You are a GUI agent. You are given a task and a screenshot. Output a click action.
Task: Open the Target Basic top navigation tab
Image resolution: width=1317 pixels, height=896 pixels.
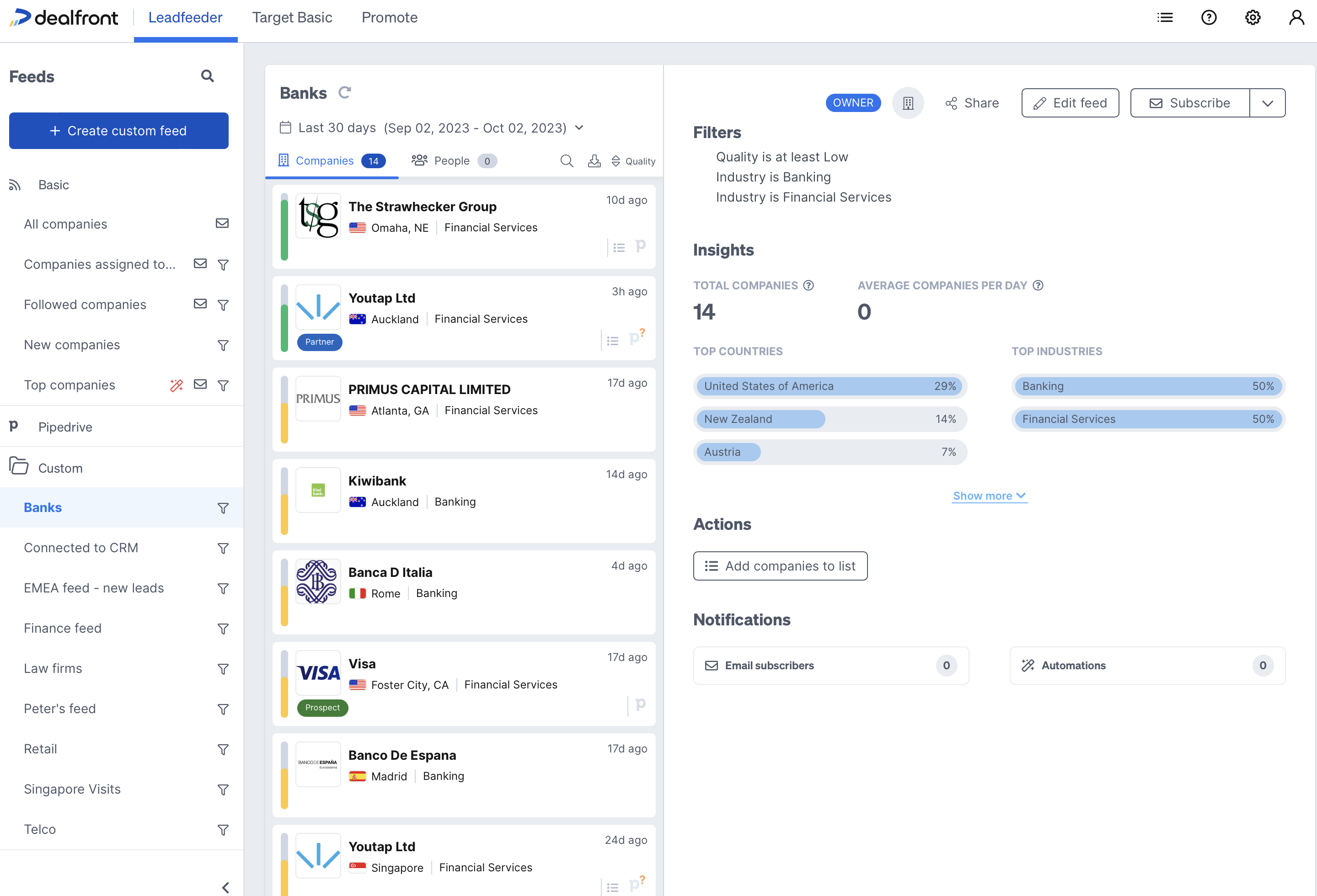click(x=292, y=17)
